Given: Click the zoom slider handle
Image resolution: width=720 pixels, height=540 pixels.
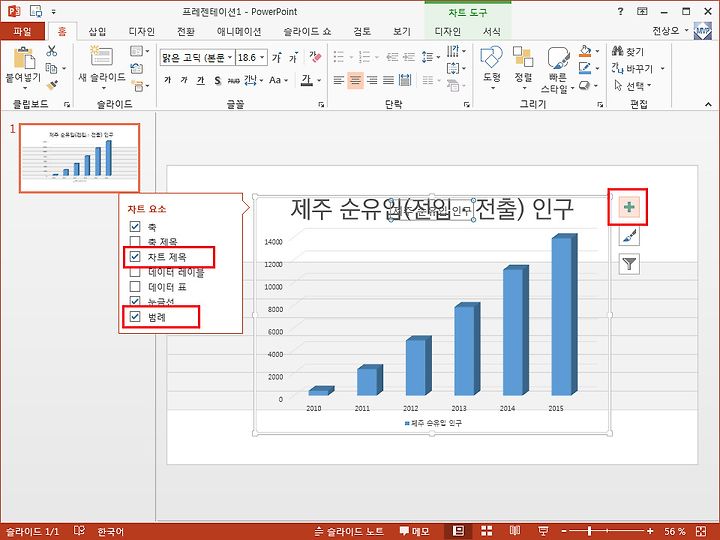Looking at the screenshot, I should 589,531.
